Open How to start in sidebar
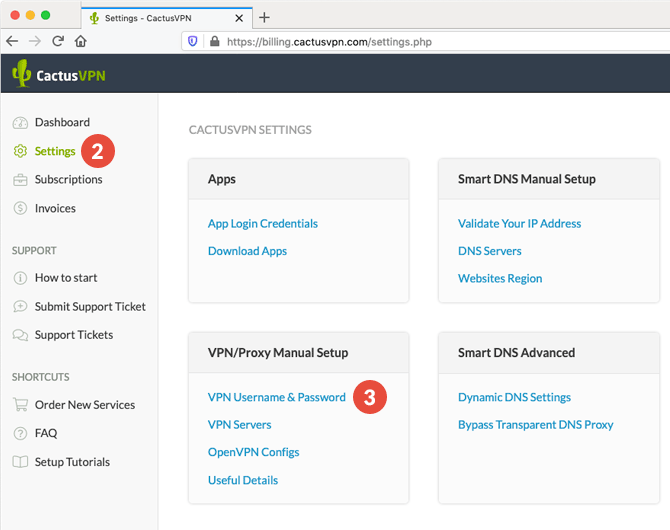This screenshot has height=530, width=670. pos(66,278)
